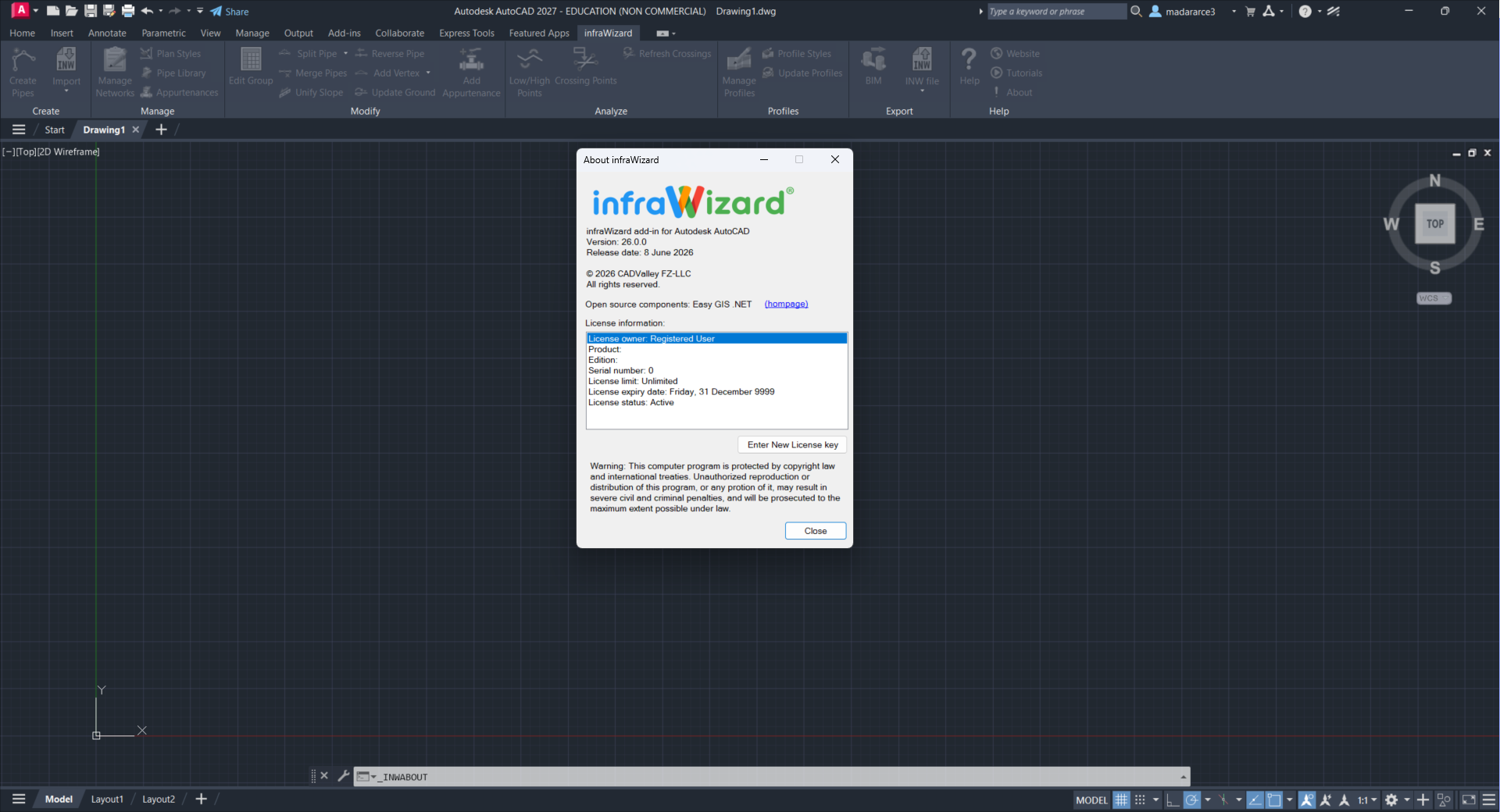Viewport: 1500px width, 812px height.
Task: Click the Add Appurtenance ribbon tool
Action: pyautogui.click(x=471, y=72)
